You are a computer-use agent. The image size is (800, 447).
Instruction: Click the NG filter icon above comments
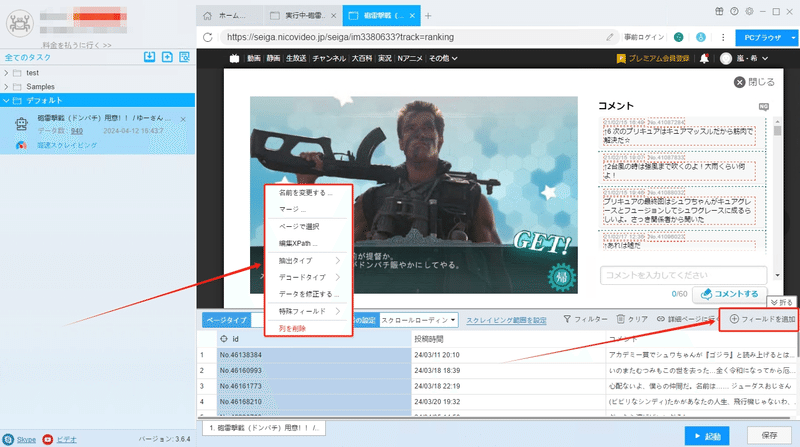[x=764, y=107]
